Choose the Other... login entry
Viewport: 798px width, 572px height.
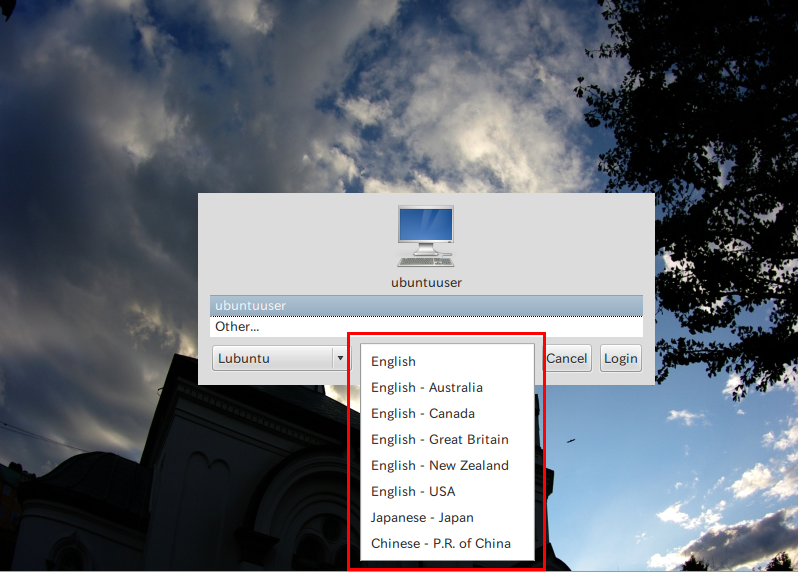[426, 326]
